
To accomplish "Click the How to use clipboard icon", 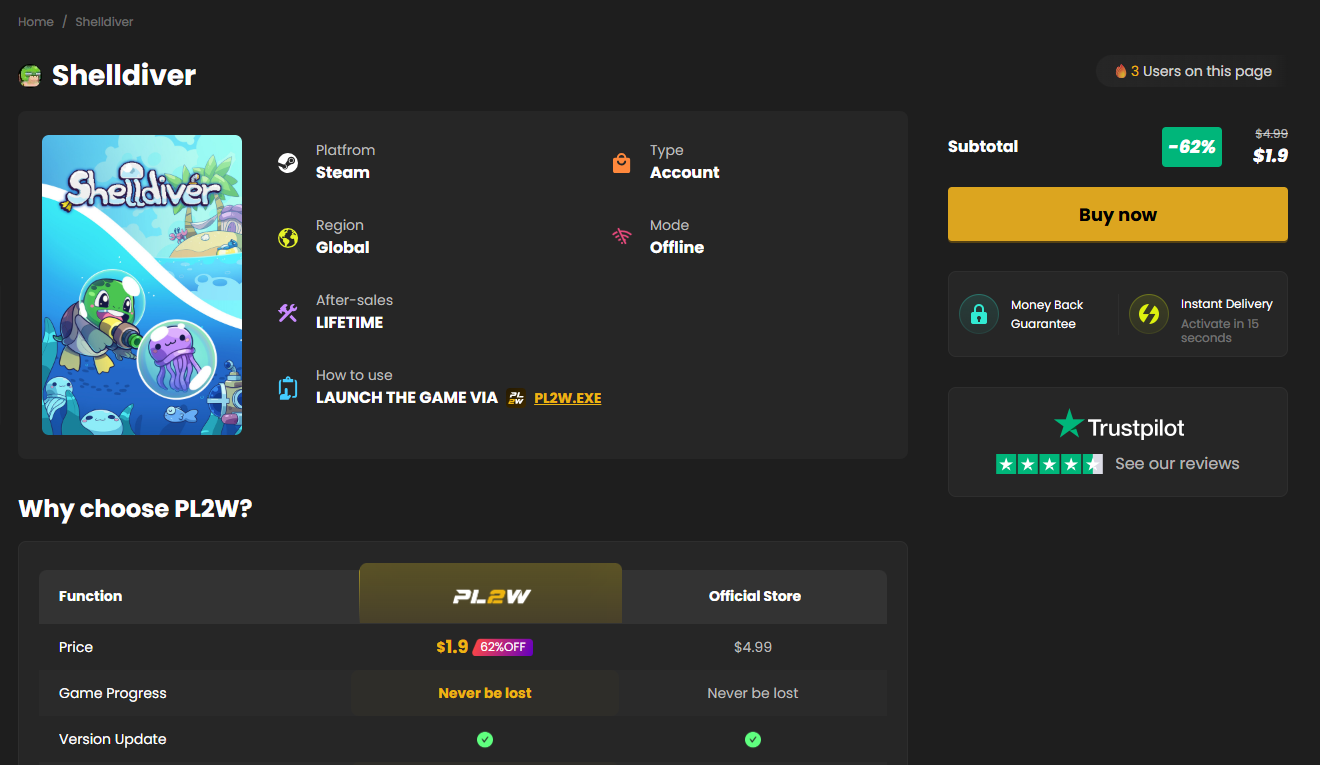I will [288, 388].
